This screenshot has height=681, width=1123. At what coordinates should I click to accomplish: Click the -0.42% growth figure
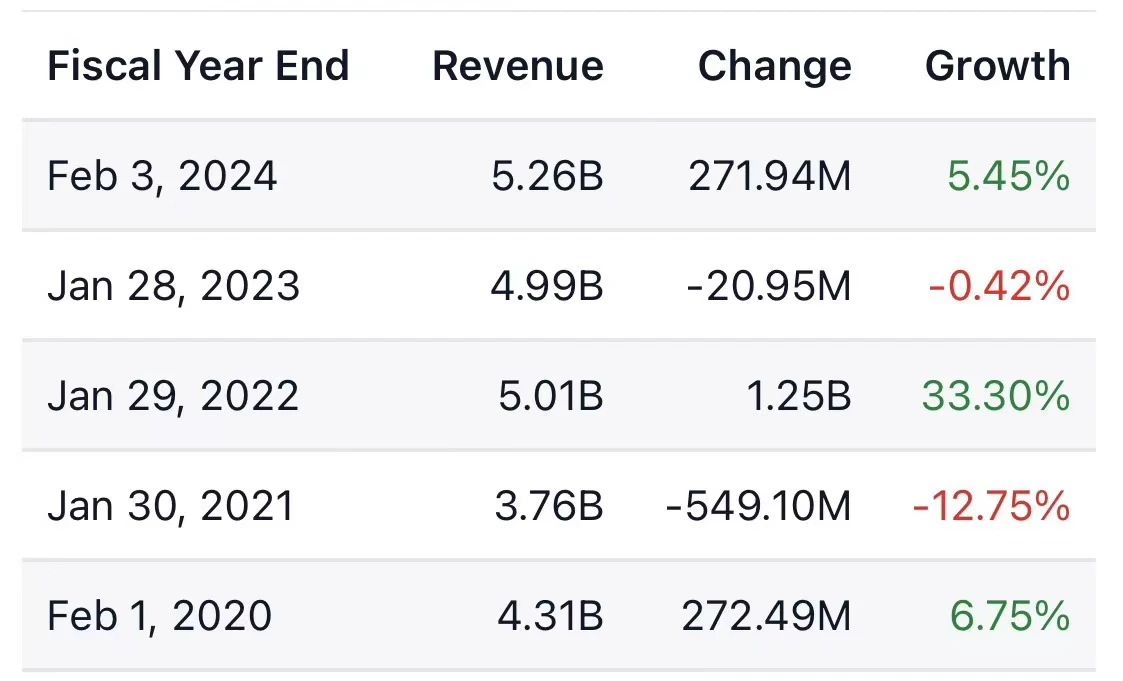pyautogui.click(x=999, y=287)
